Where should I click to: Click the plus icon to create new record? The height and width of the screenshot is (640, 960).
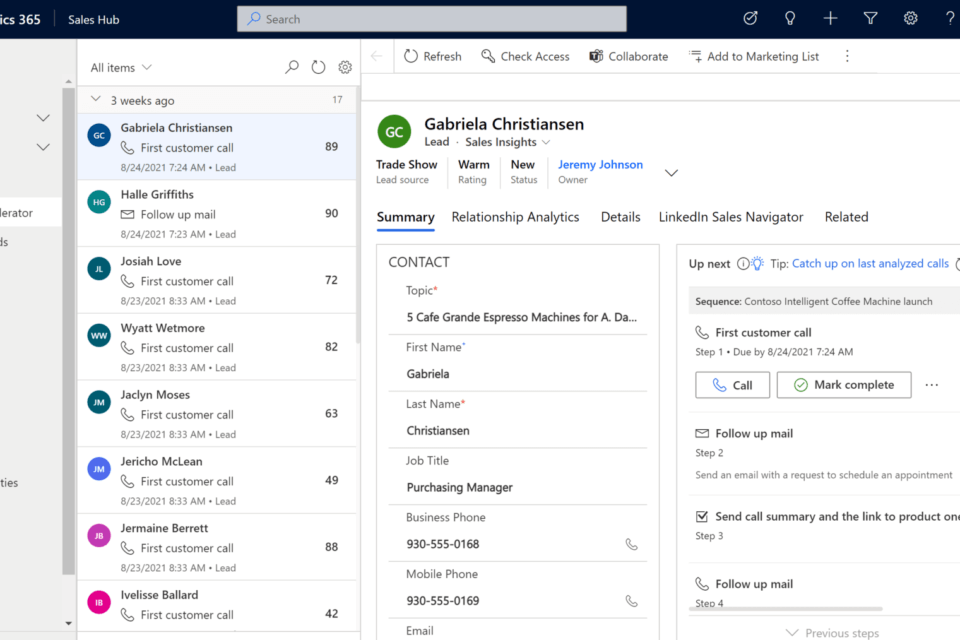coord(830,18)
